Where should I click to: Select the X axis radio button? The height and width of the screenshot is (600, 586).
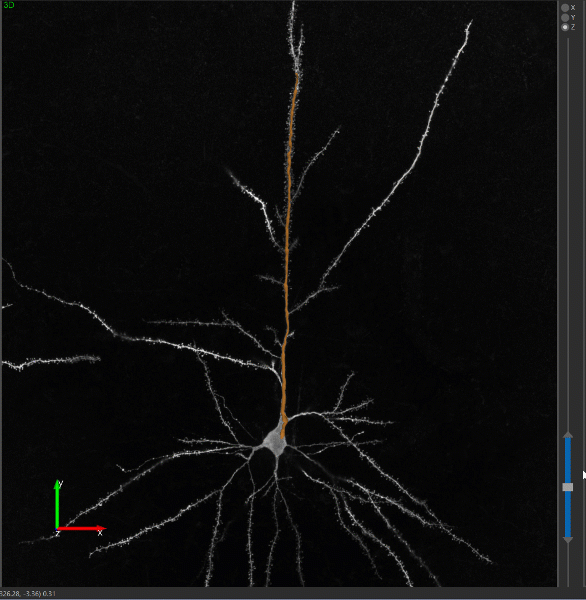565,8
